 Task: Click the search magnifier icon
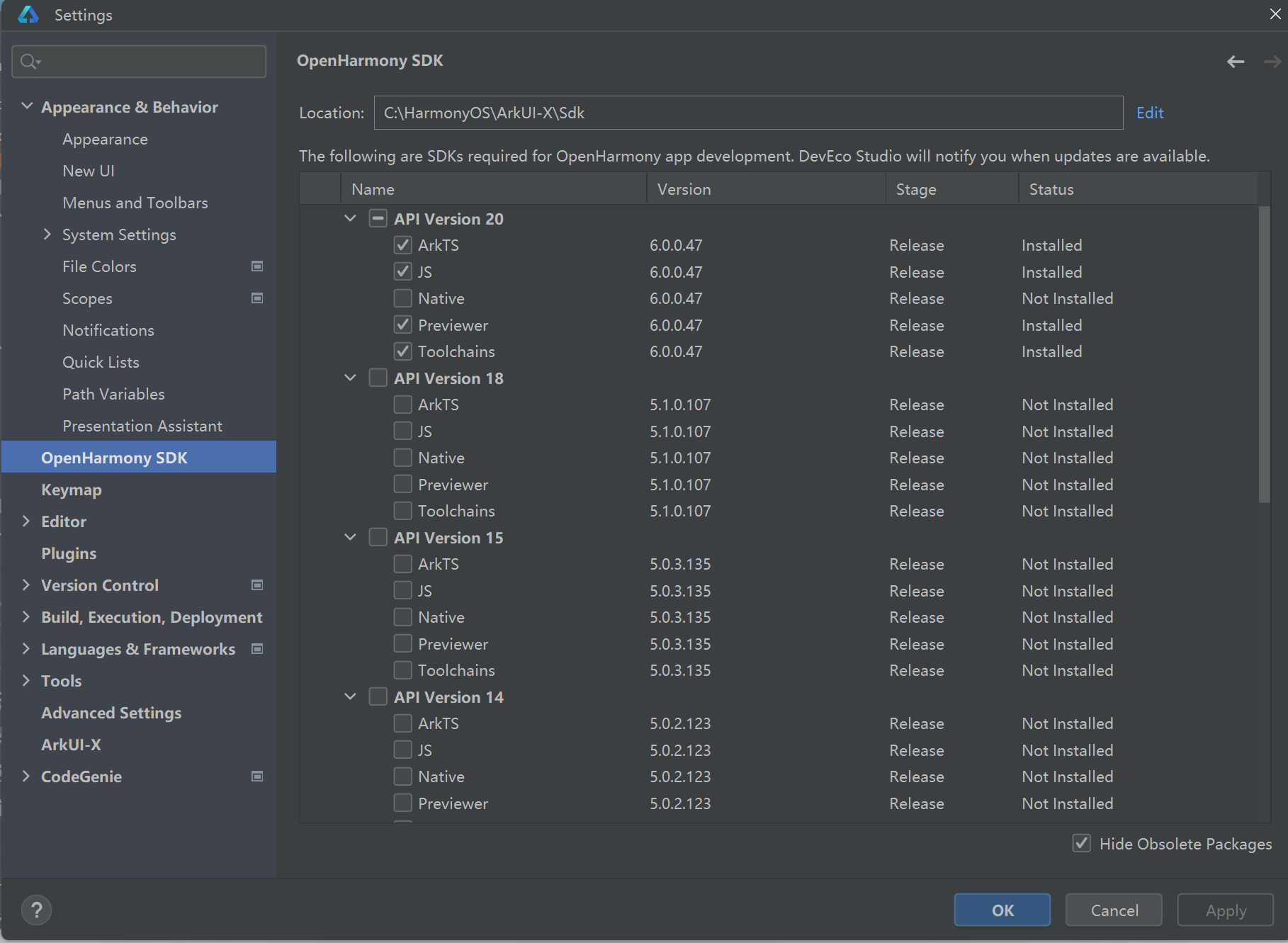(30, 62)
